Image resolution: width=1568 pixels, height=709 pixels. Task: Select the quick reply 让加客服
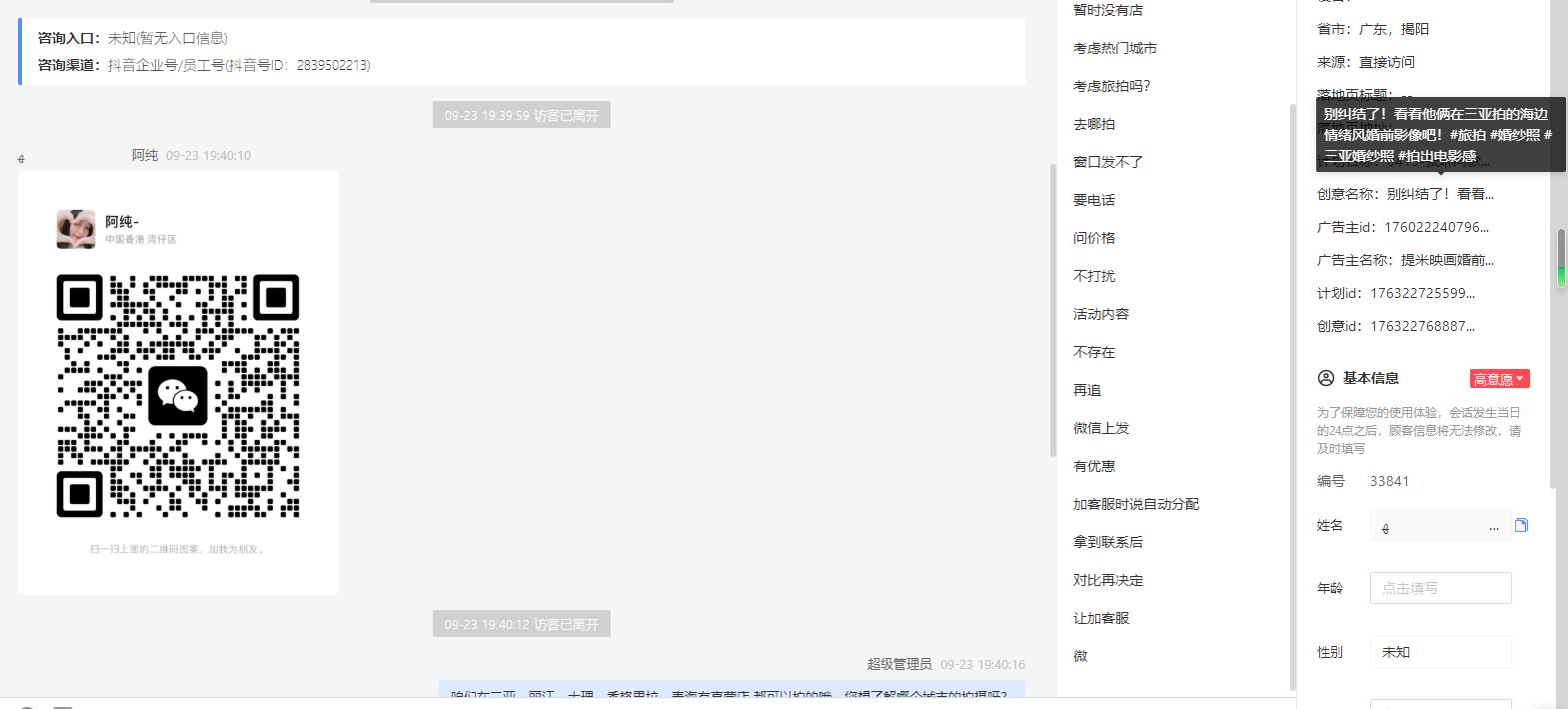click(x=1100, y=618)
